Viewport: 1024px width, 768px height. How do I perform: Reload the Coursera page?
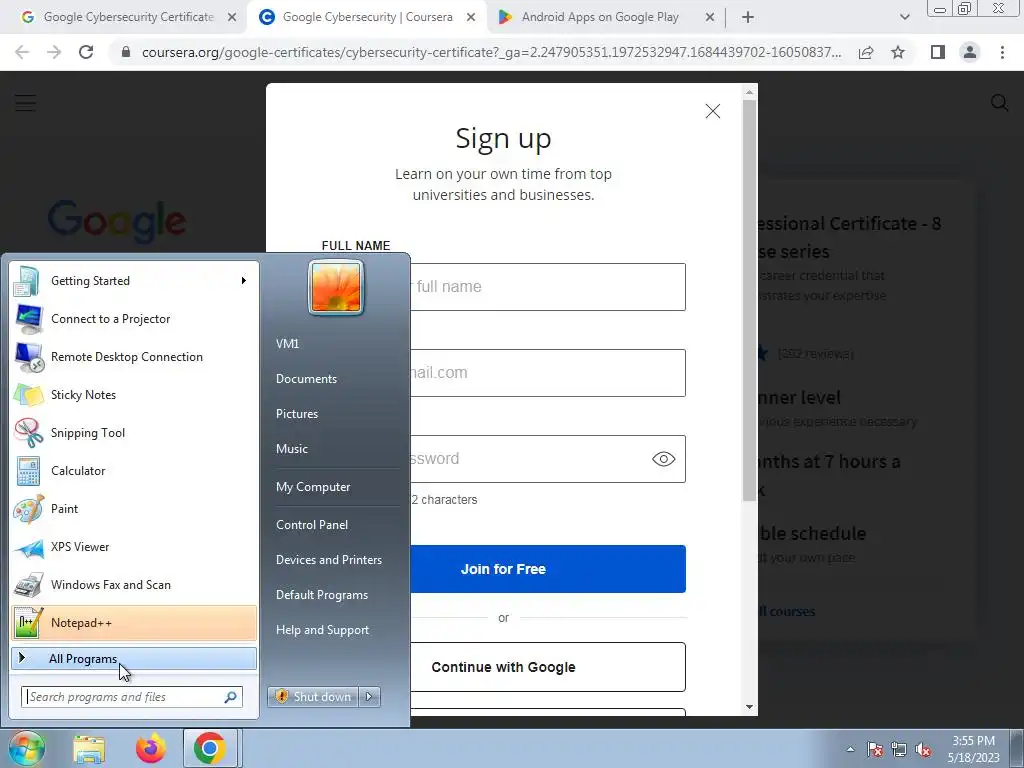coord(86,52)
